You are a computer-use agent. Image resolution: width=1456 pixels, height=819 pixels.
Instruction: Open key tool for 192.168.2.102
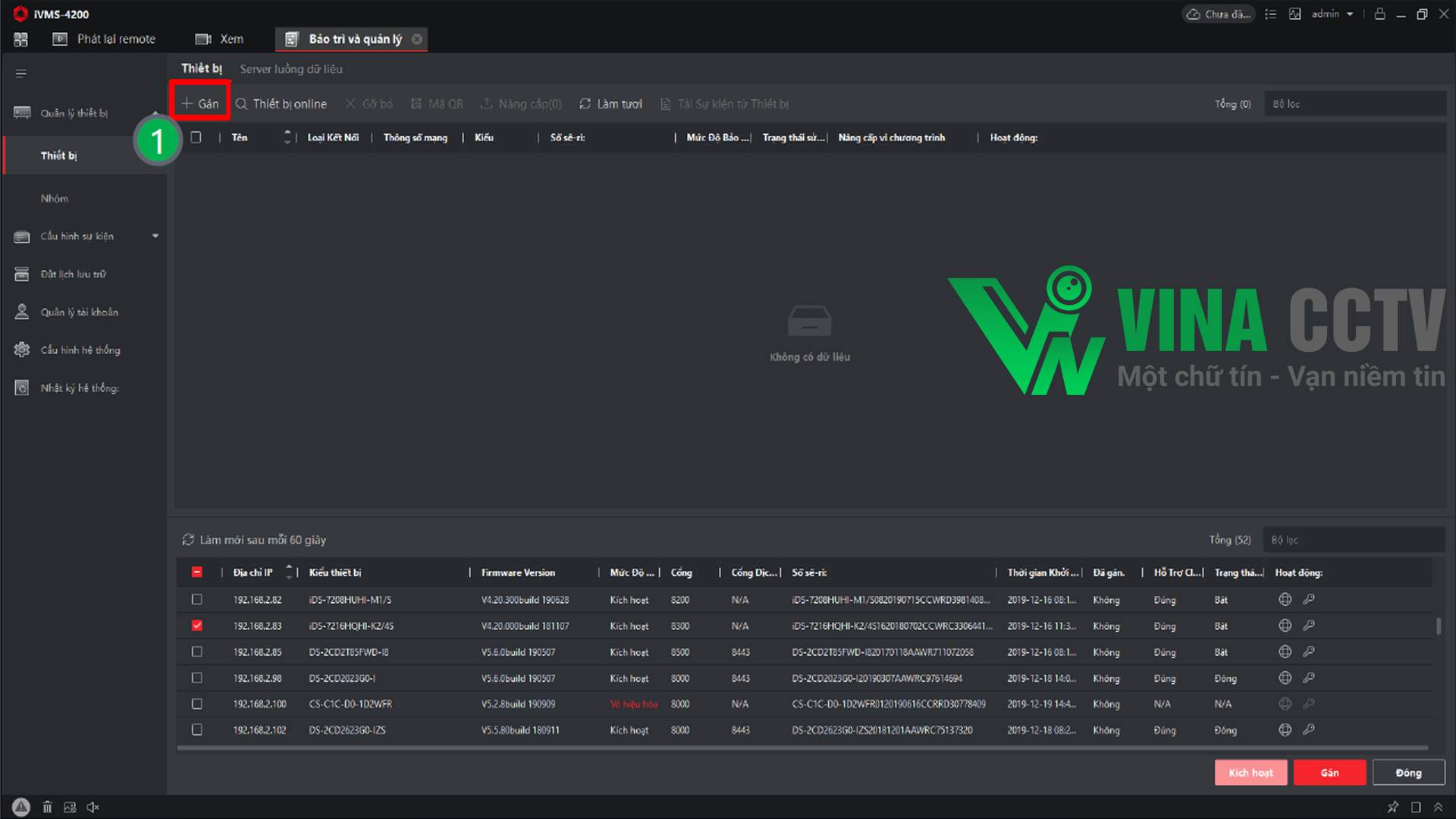click(x=1309, y=730)
